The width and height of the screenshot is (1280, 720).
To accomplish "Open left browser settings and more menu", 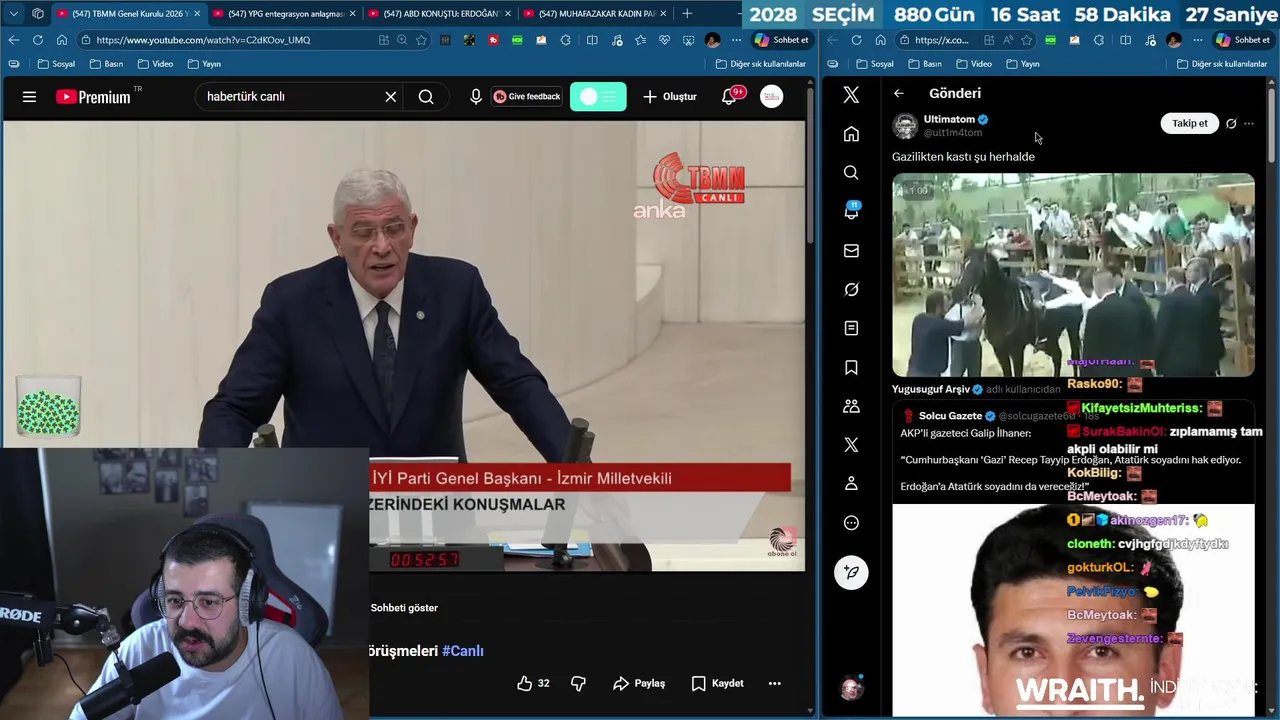I will tap(737, 40).
